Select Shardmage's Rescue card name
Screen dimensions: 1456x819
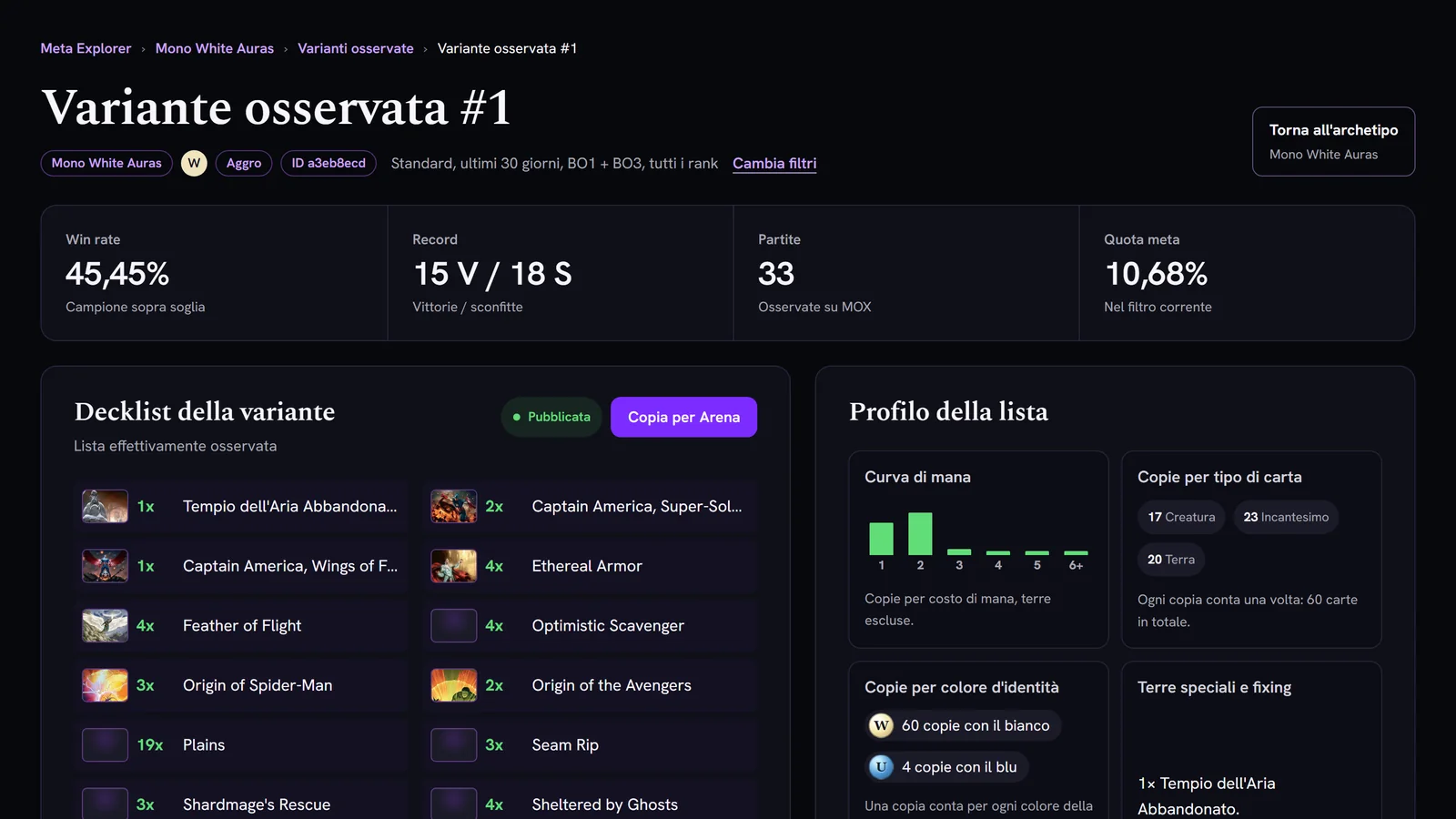(x=257, y=804)
